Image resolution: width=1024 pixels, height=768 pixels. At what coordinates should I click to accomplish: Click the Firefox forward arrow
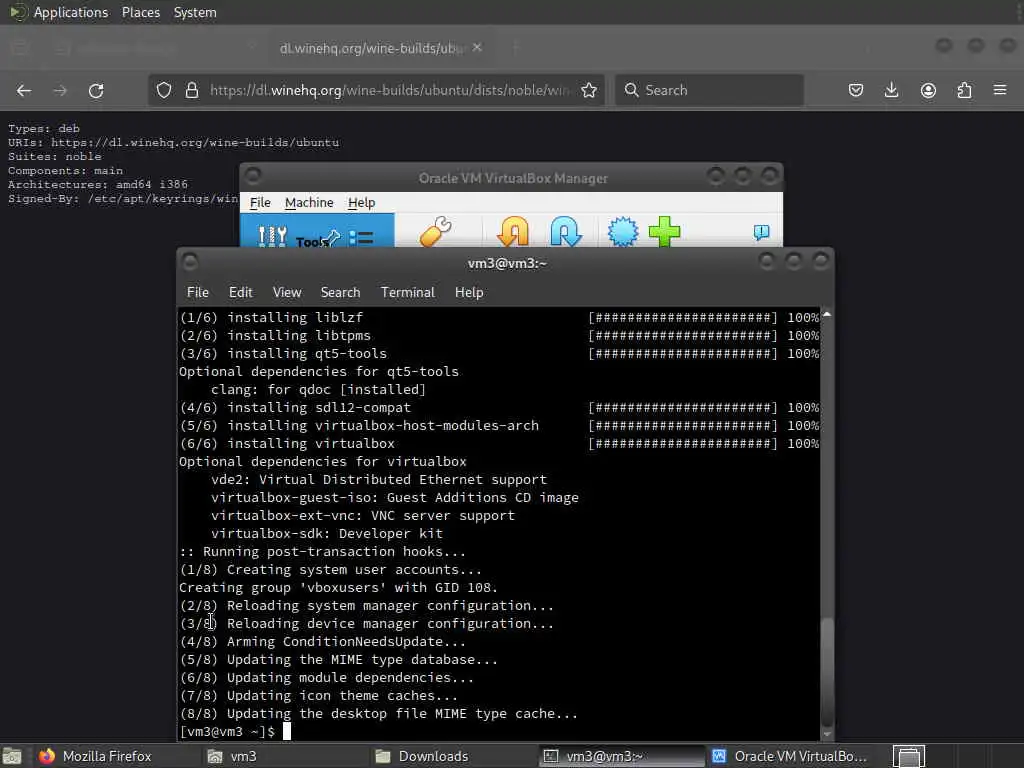click(x=60, y=90)
